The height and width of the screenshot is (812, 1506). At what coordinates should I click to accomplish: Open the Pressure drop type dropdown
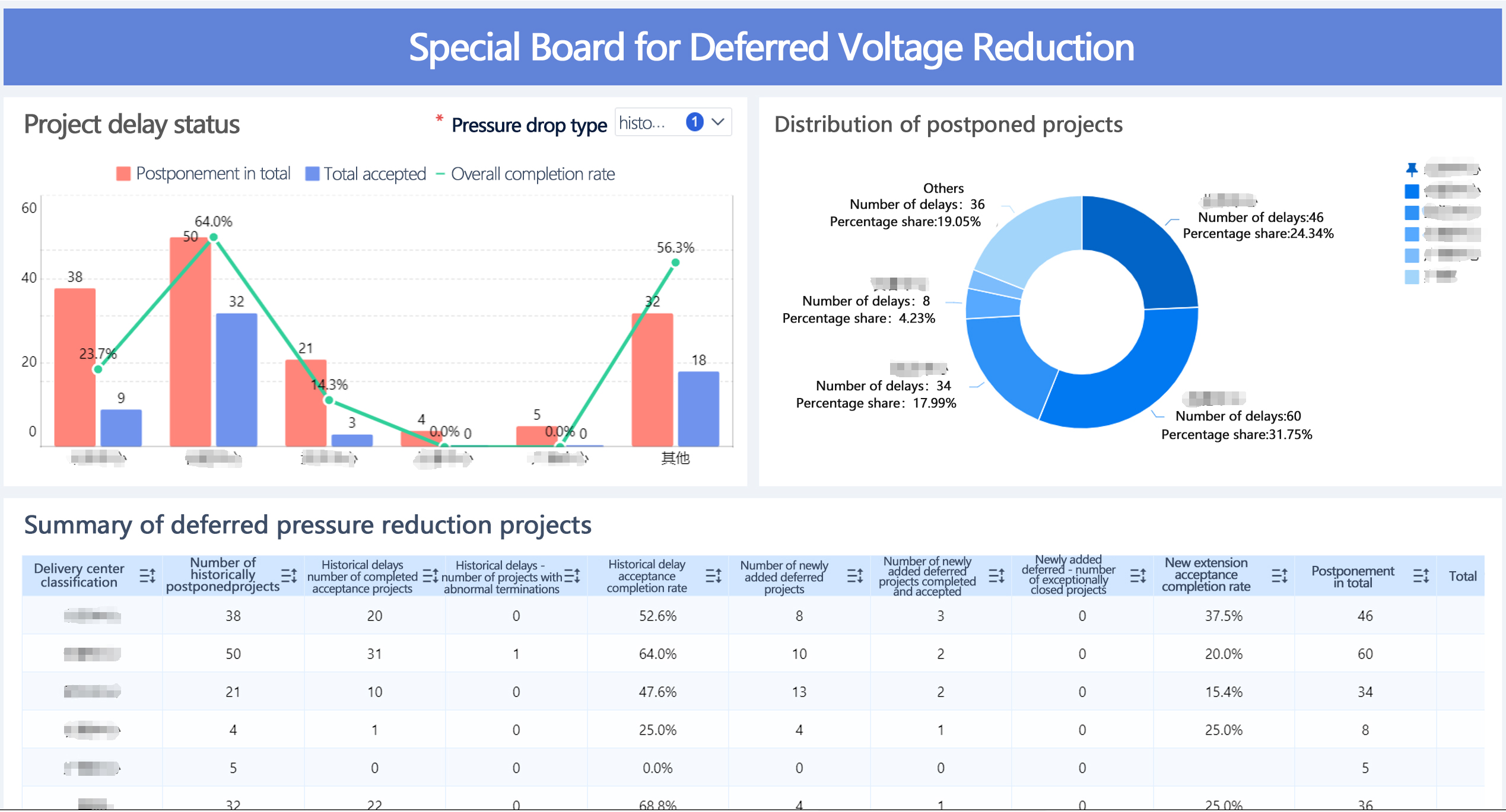pos(644,123)
